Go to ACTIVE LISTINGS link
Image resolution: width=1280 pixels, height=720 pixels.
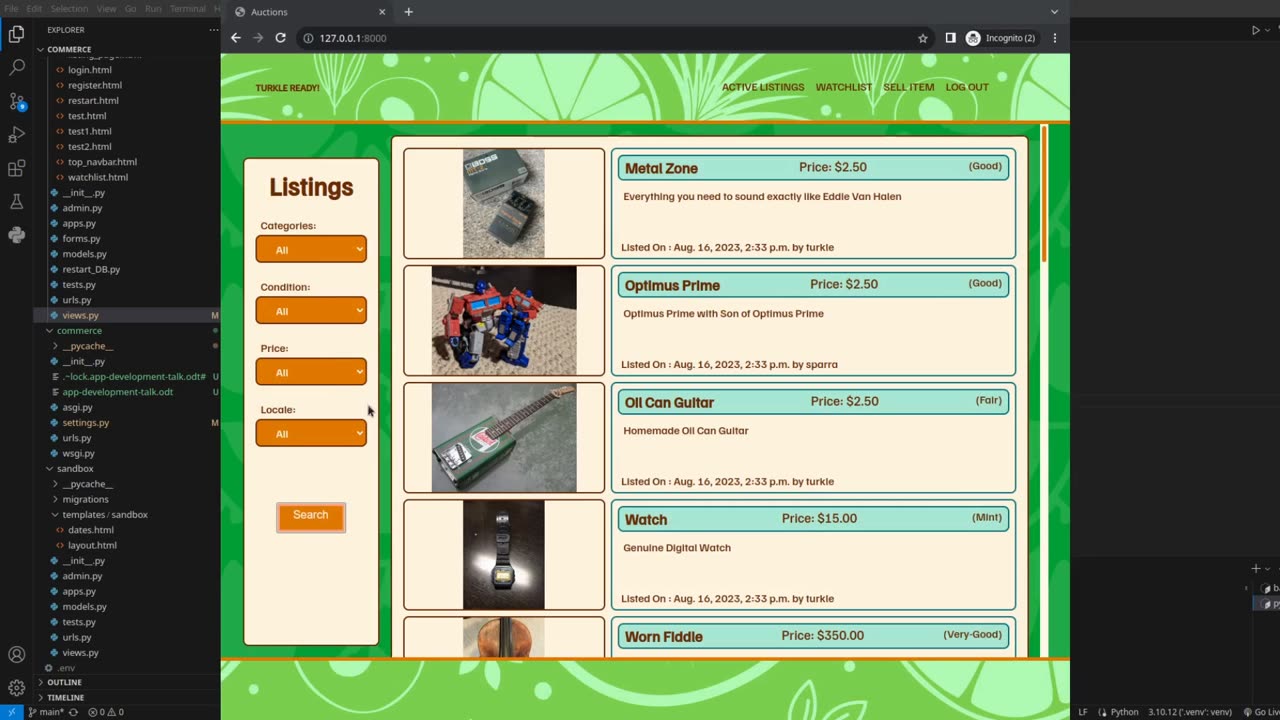[763, 87]
